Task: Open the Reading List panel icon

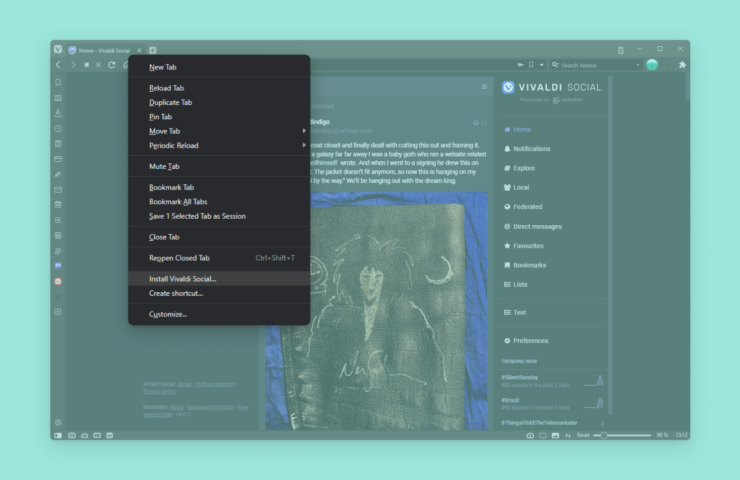Action: tap(58, 98)
